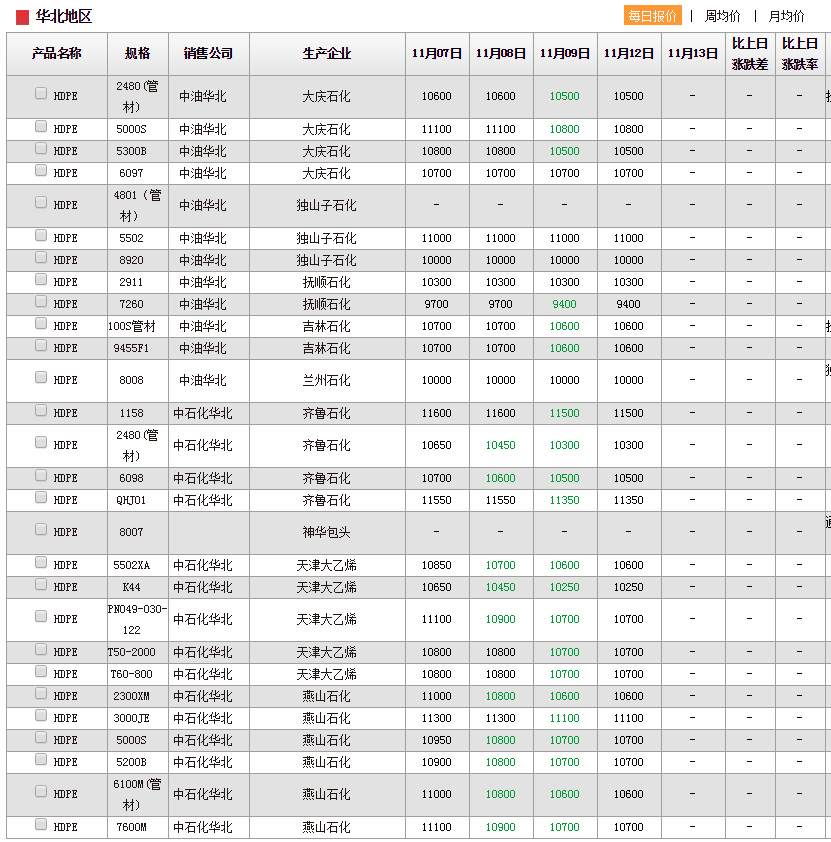The height and width of the screenshot is (842, 831).
Task: Click the 比上日涨跌率 column header
Action: tap(799, 54)
